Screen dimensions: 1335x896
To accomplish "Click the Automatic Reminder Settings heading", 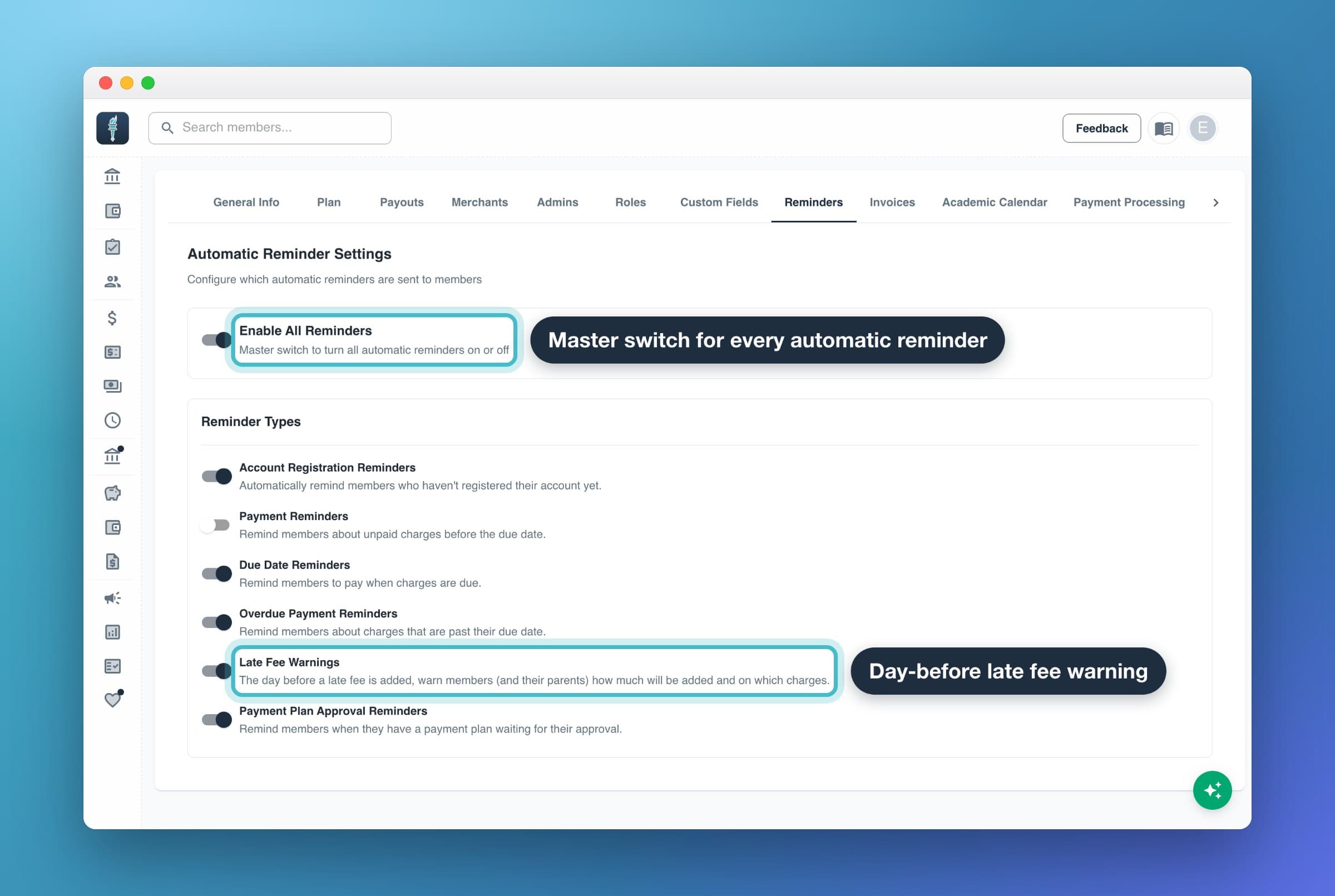I will [289, 254].
